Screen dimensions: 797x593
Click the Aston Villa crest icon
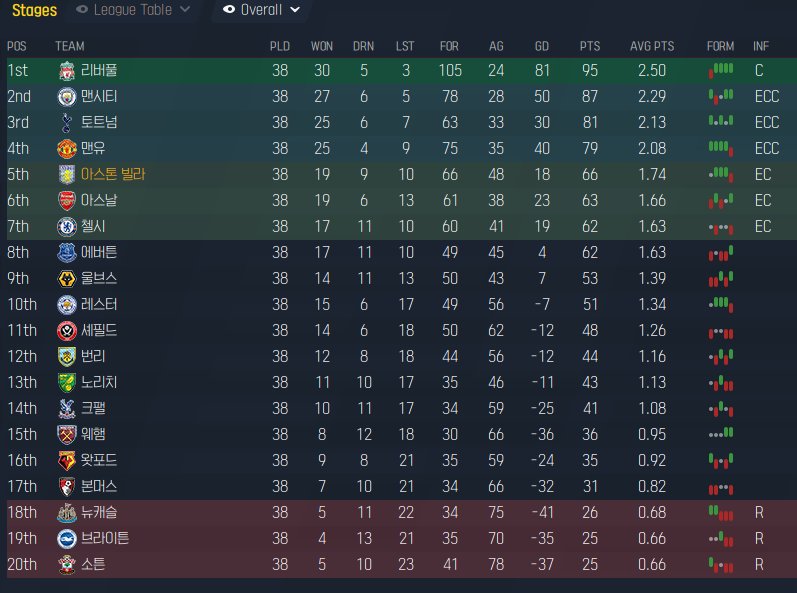tap(67, 175)
